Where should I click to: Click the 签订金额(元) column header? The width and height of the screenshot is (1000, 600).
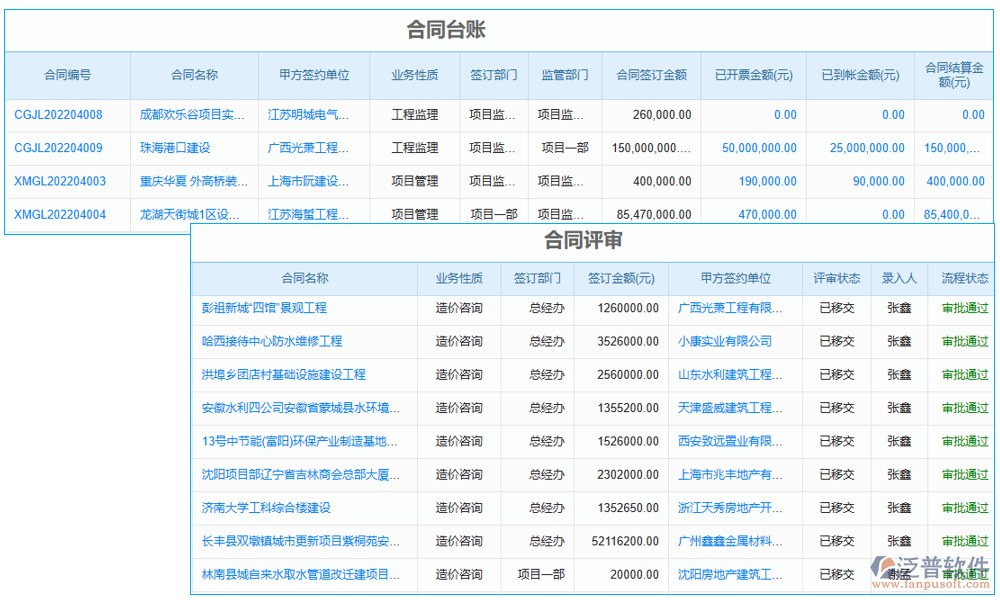click(621, 279)
